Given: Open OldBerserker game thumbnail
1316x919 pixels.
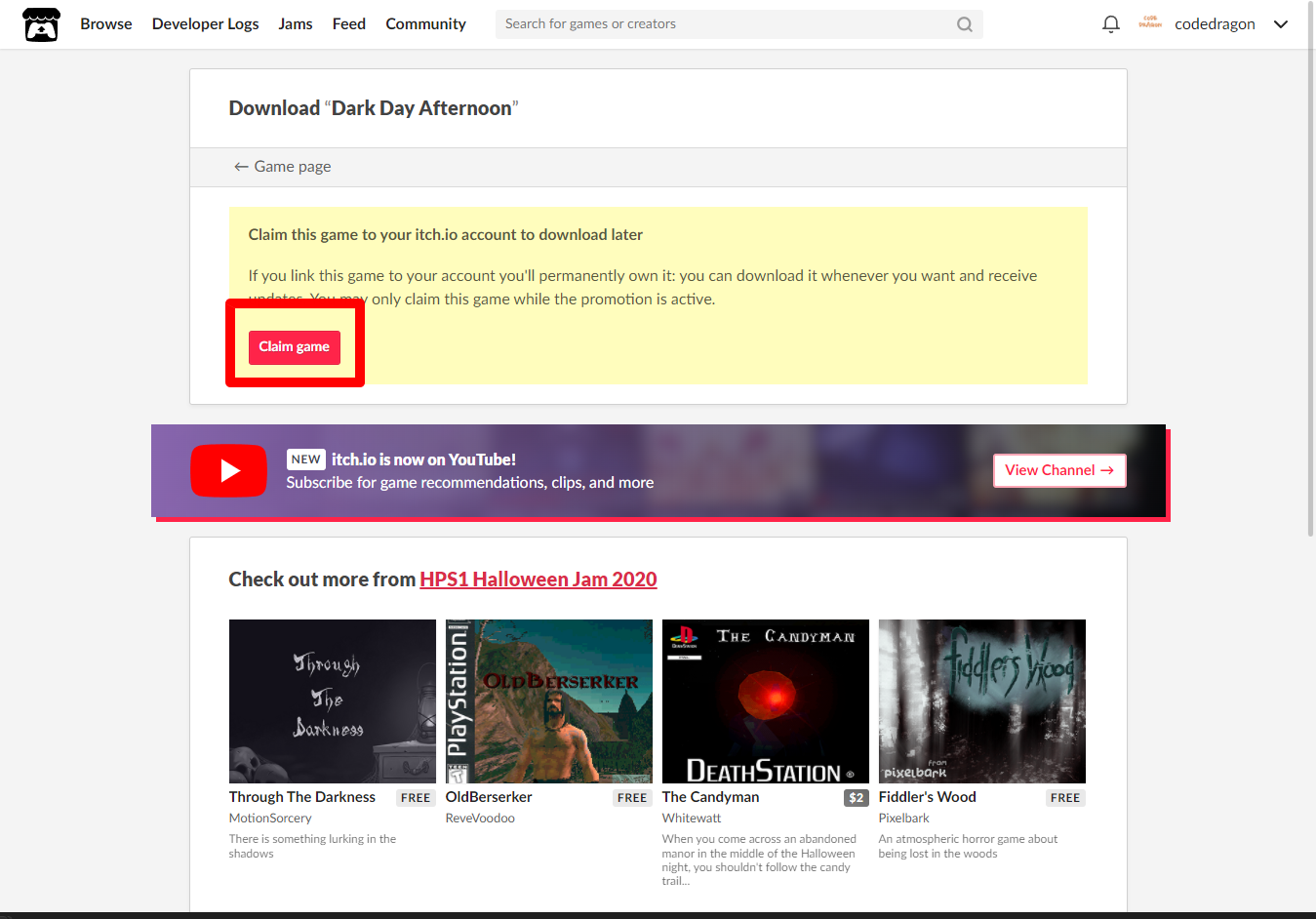Looking at the screenshot, I should pyautogui.click(x=548, y=701).
